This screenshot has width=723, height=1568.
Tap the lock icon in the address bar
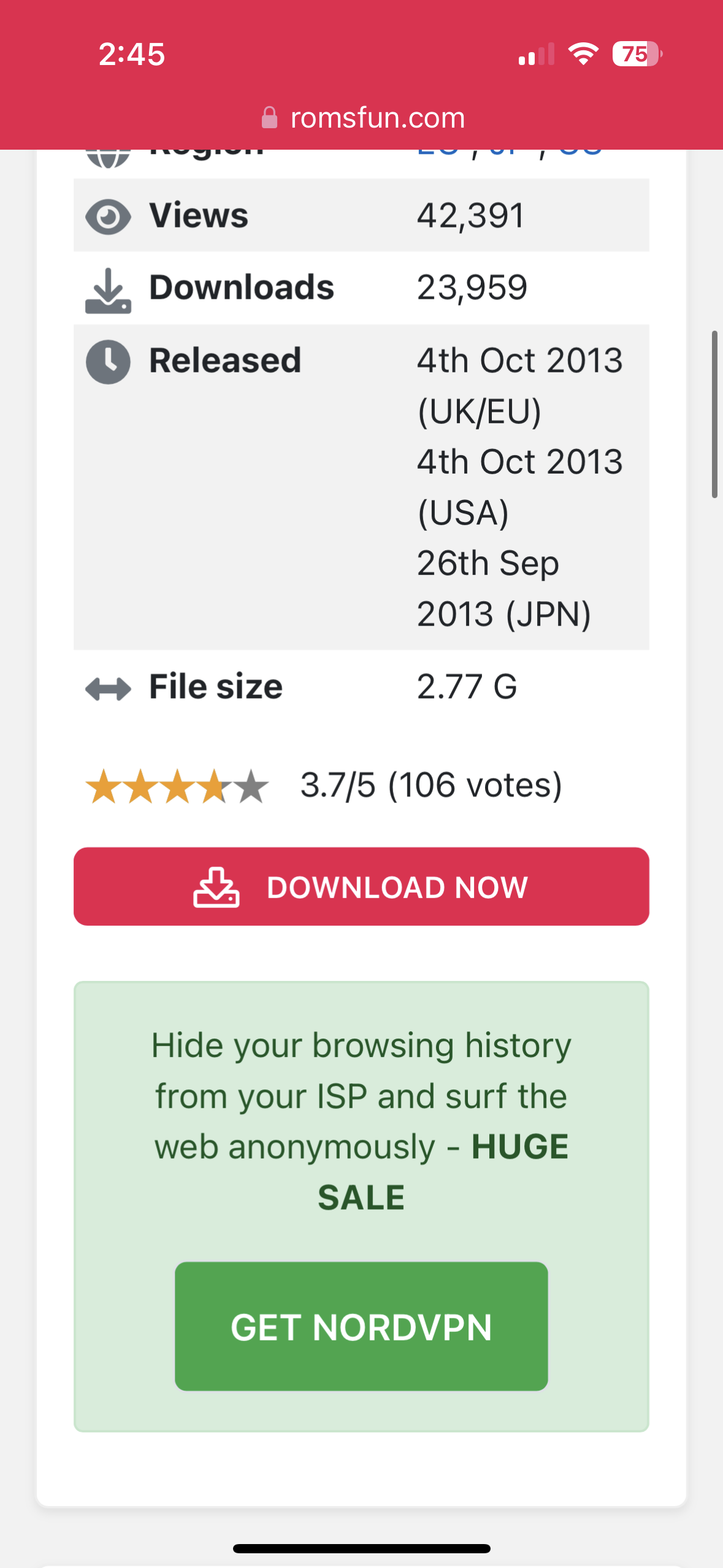point(269,117)
